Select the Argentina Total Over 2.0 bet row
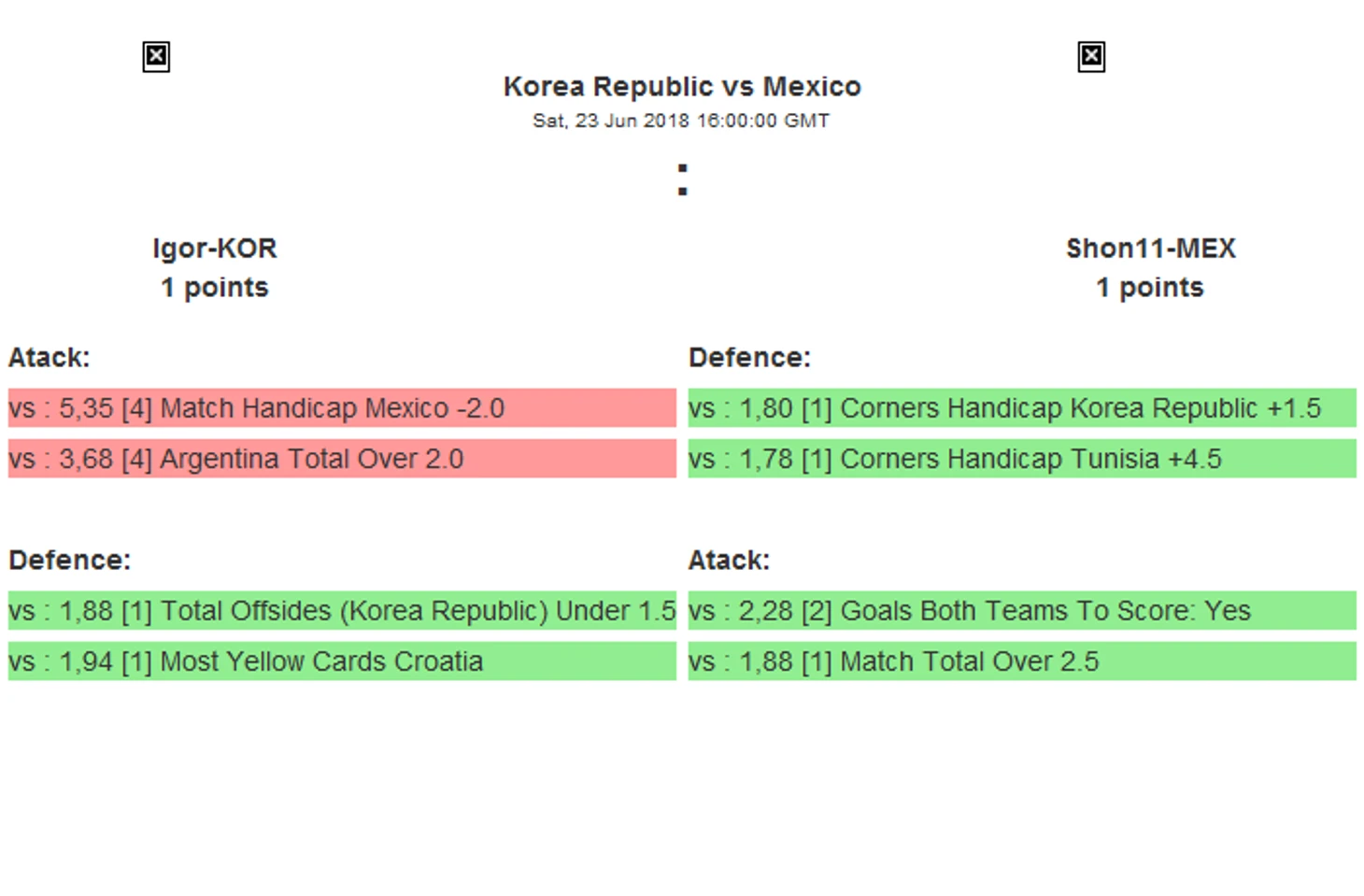This screenshot has height=896, width=1364. 342,459
